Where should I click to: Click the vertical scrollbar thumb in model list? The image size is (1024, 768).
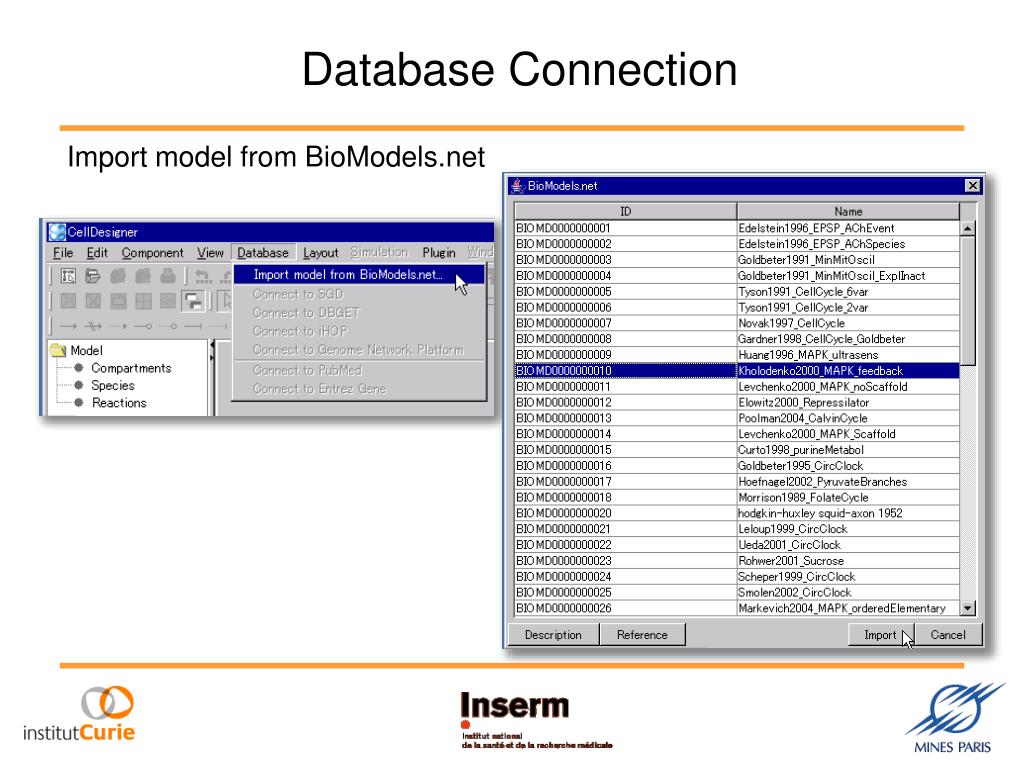click(968, 300)
